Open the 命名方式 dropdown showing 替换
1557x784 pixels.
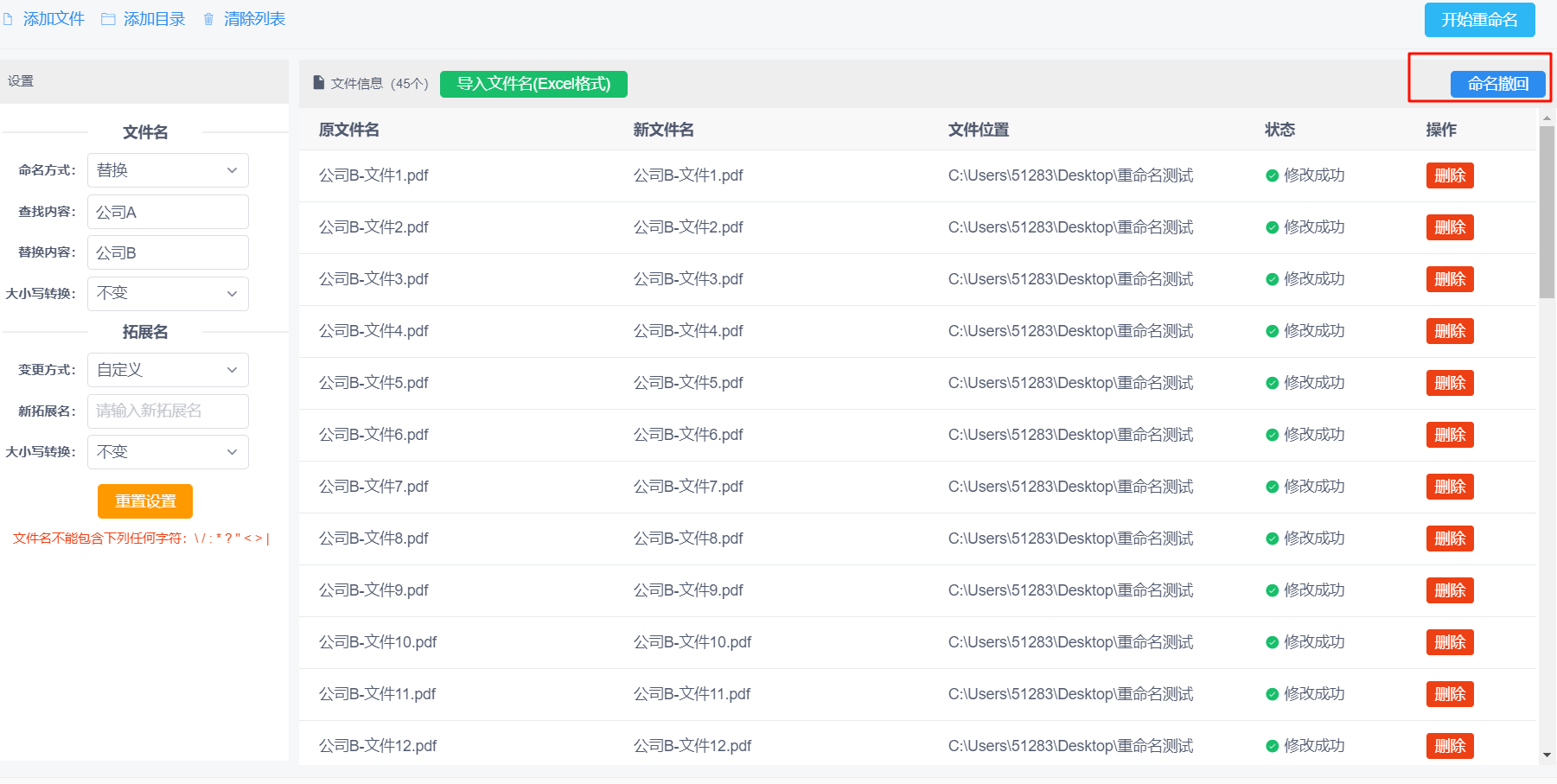[168, 170]
